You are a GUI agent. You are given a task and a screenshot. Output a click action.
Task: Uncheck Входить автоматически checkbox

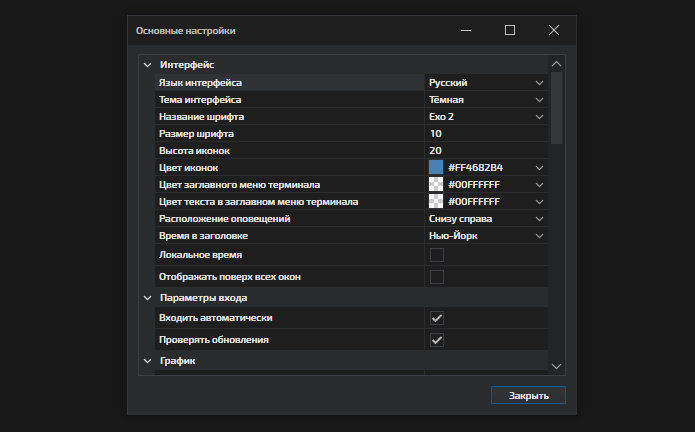click(x=436, y=318)
